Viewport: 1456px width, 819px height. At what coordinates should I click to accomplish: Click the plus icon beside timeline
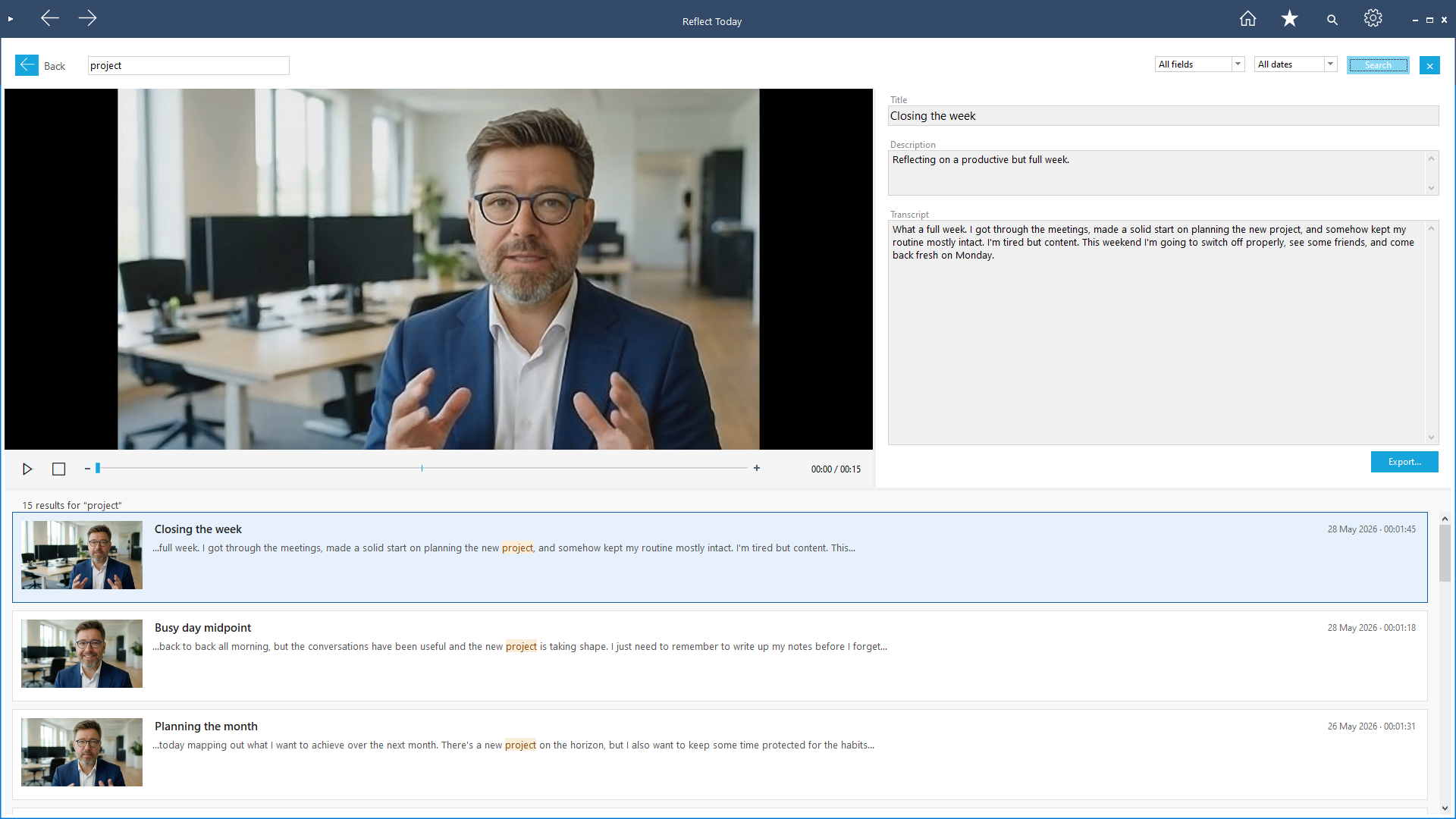coord(757,469)
